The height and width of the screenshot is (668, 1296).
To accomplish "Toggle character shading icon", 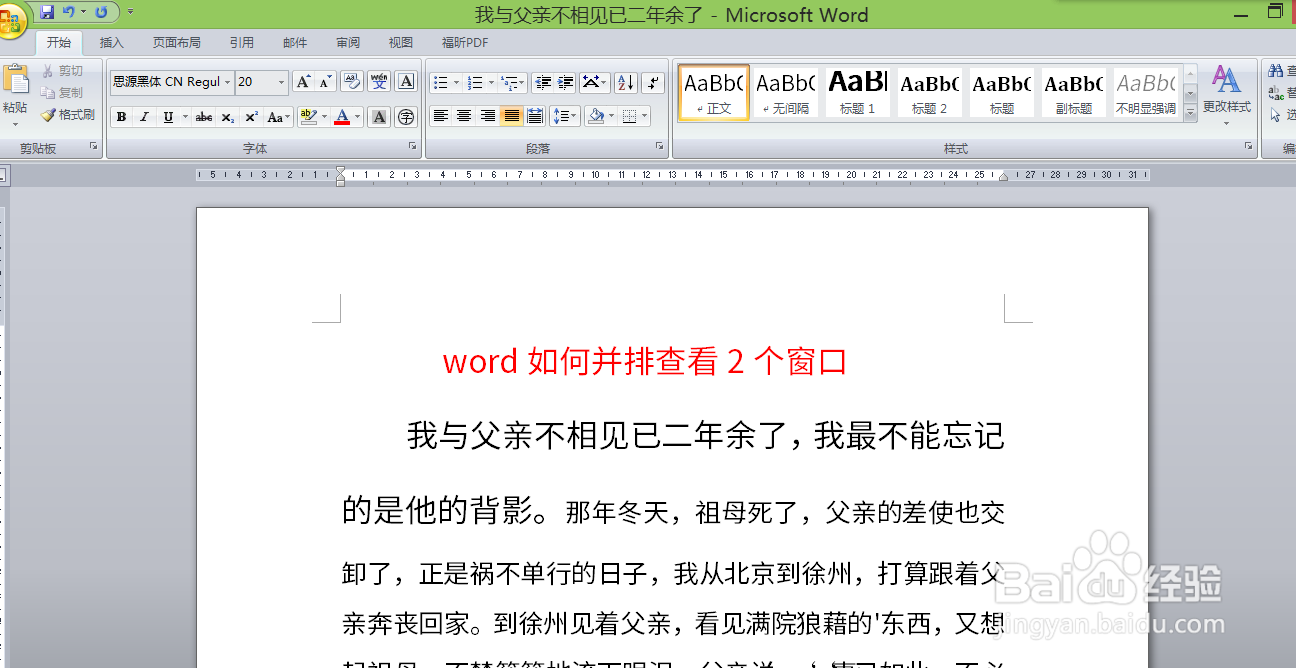I will 379,117.
